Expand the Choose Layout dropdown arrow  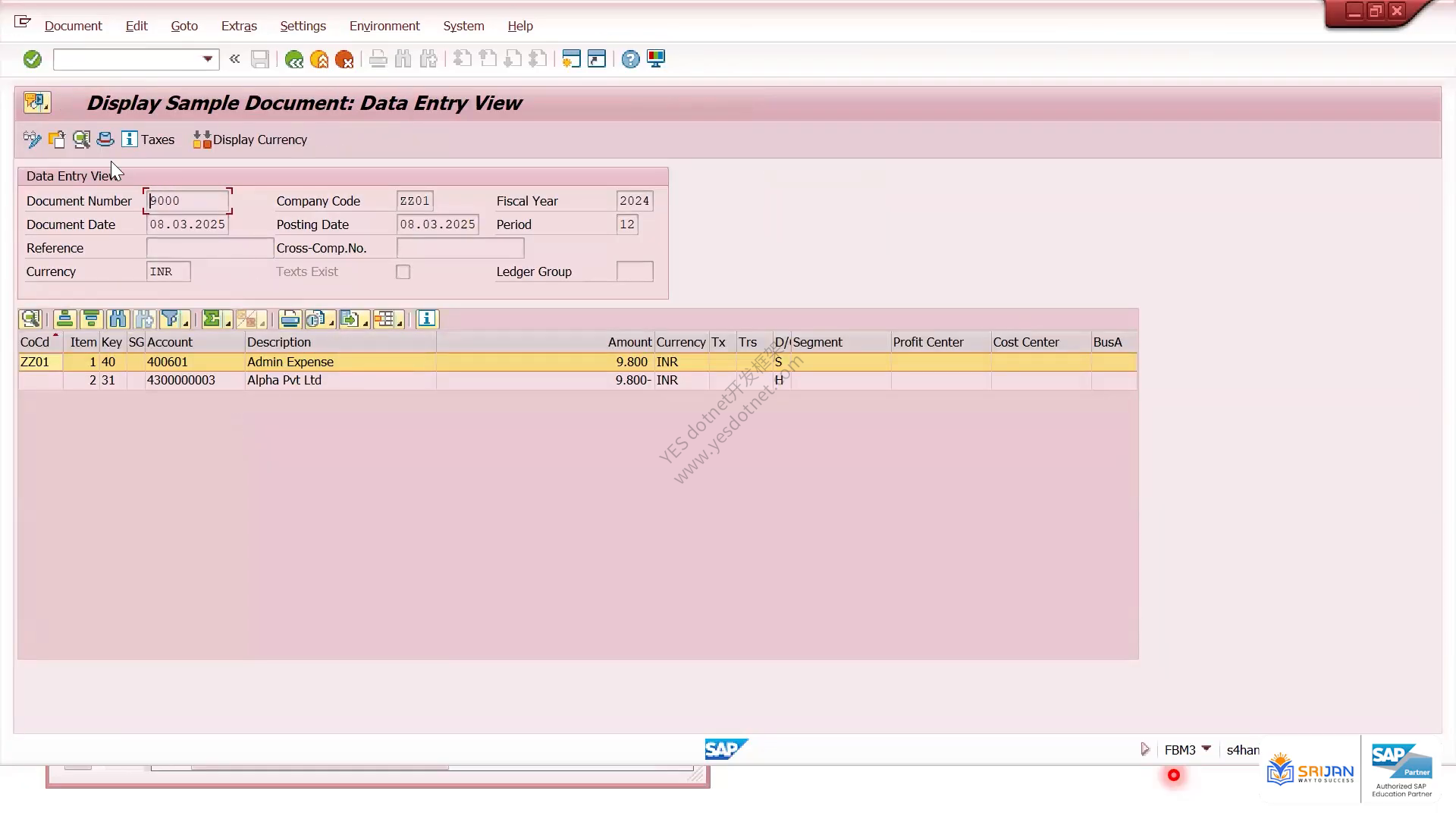400,323
